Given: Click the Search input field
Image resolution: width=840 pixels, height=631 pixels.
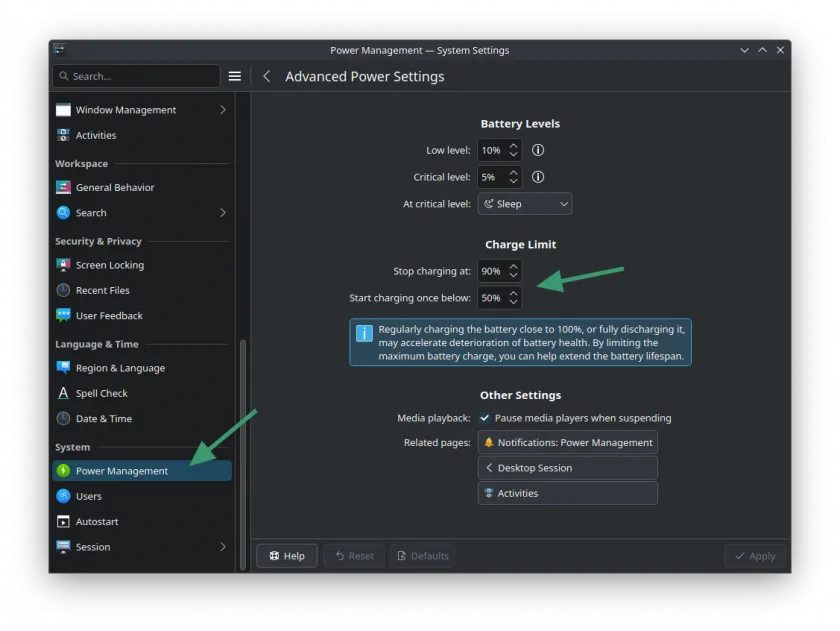Looking at the screenshot, I should click(x=137, y=76).
